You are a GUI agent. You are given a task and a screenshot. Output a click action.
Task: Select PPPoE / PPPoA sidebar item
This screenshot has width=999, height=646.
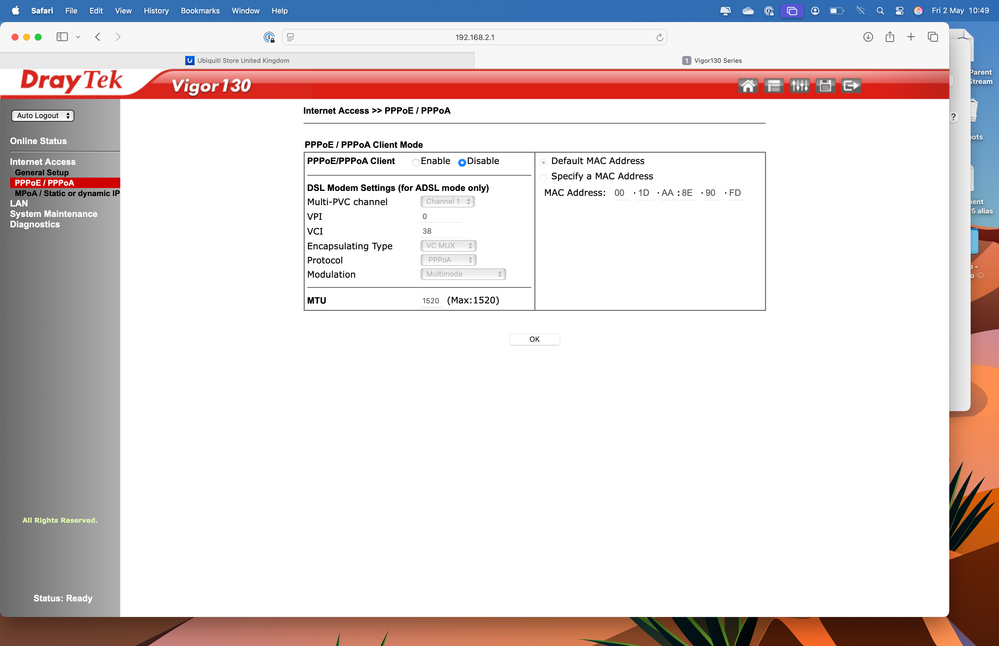[45, 183]
